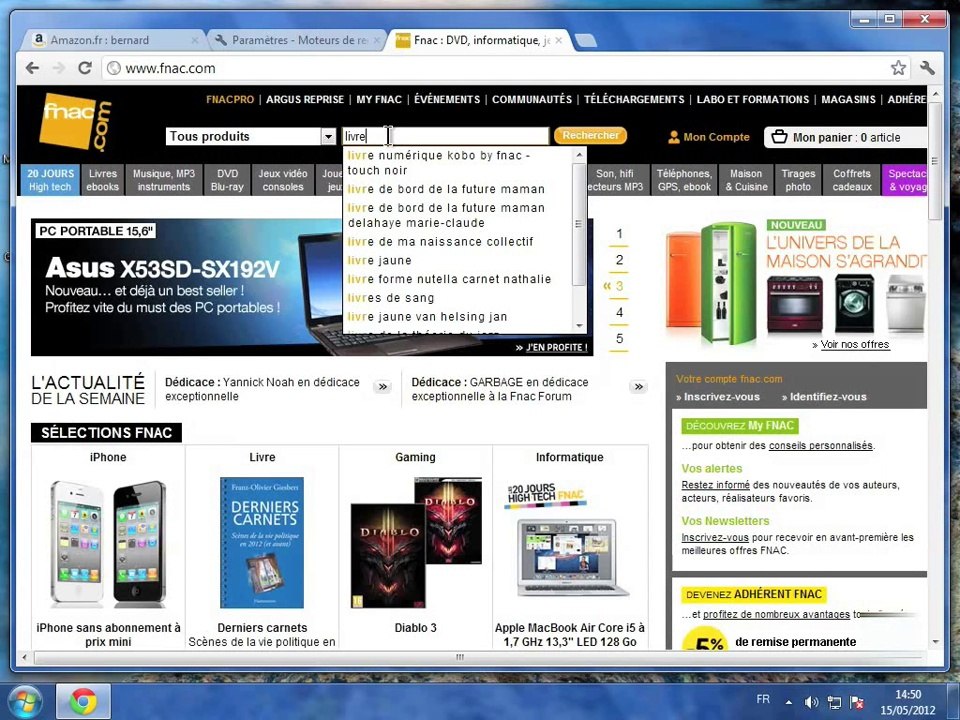Viewport: 960px width, 720px height.
Task: Go to banner slide 5
Action: point(619,339)
